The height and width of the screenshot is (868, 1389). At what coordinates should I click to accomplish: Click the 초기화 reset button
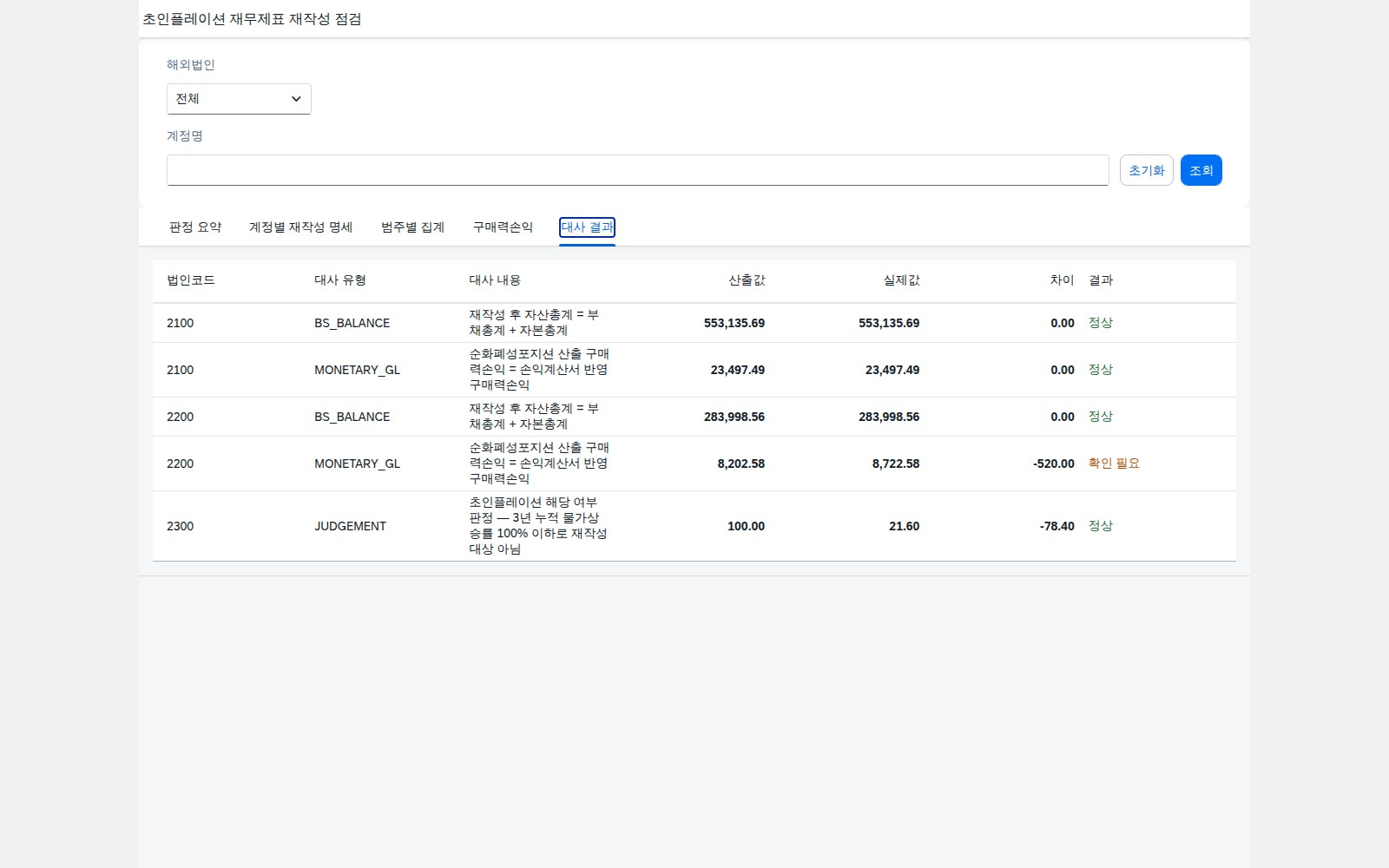point(1147,170)
